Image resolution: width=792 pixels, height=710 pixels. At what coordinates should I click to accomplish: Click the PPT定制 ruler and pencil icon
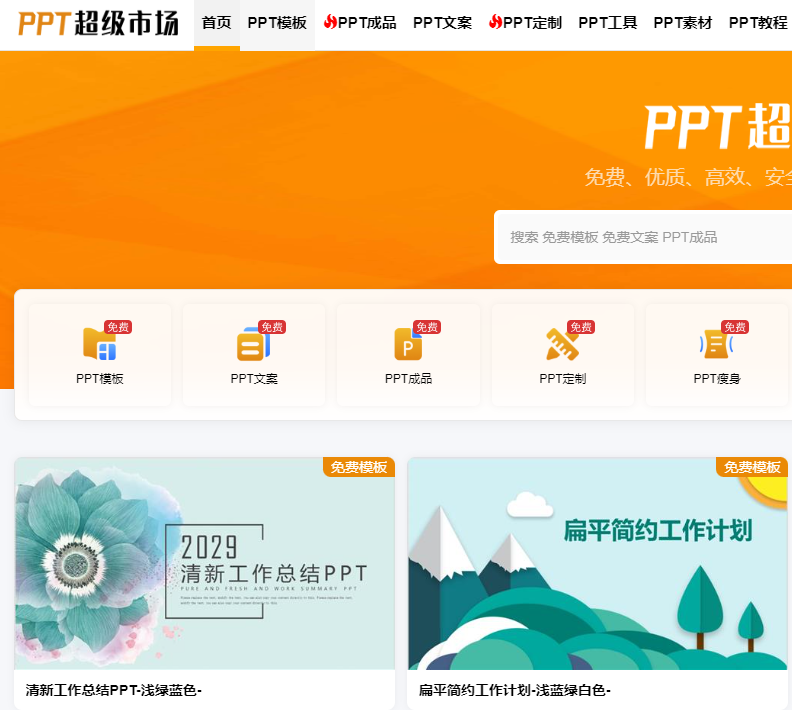(x=562, y=344)
